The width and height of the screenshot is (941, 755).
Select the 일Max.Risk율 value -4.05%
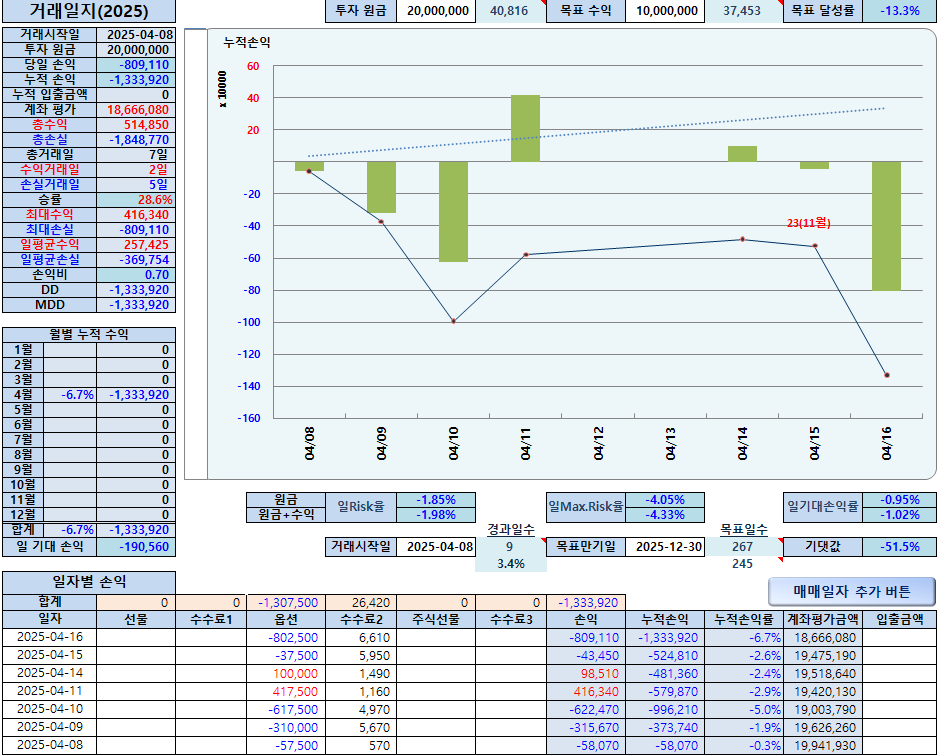(665, 500)
